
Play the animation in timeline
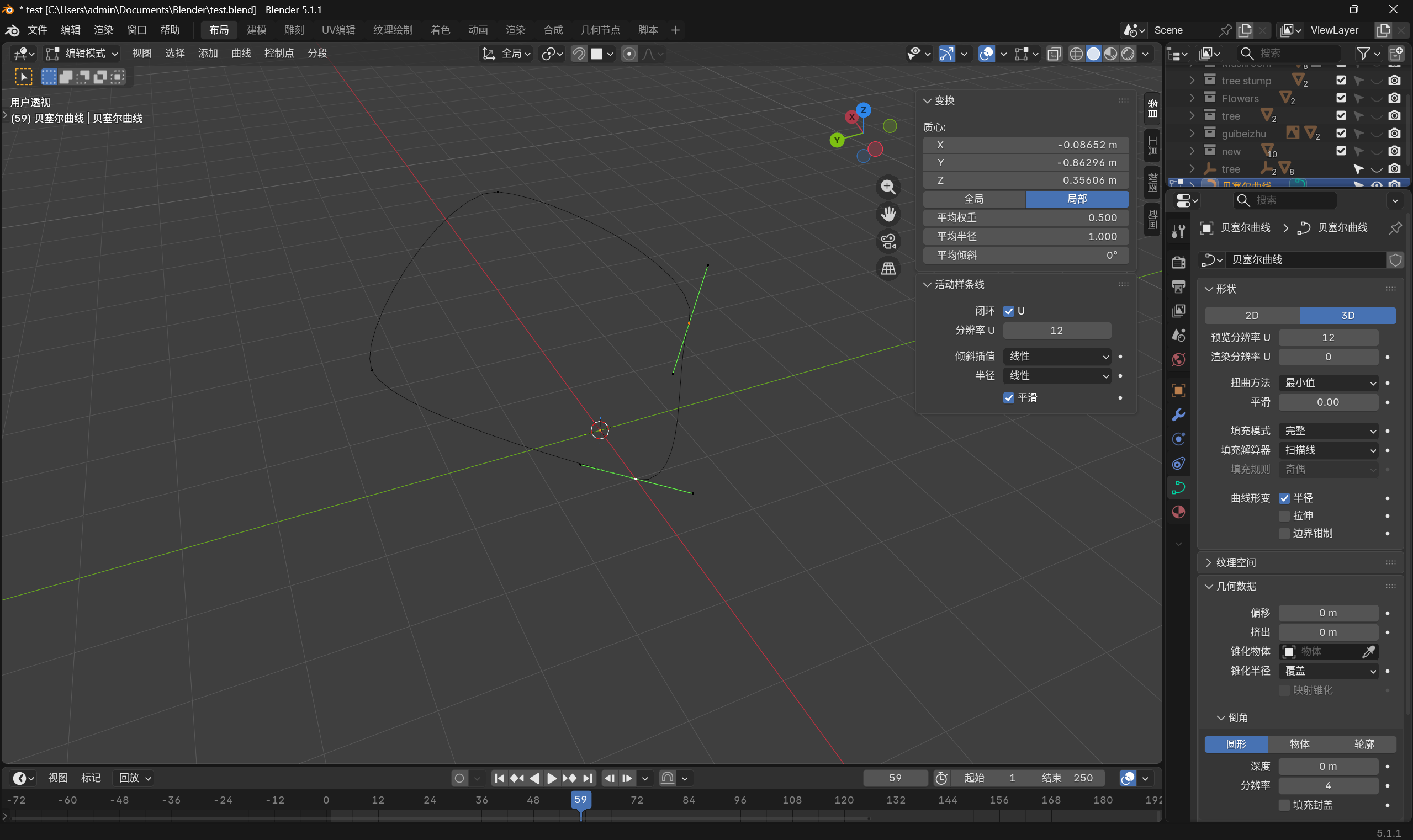tap(551, 778)
